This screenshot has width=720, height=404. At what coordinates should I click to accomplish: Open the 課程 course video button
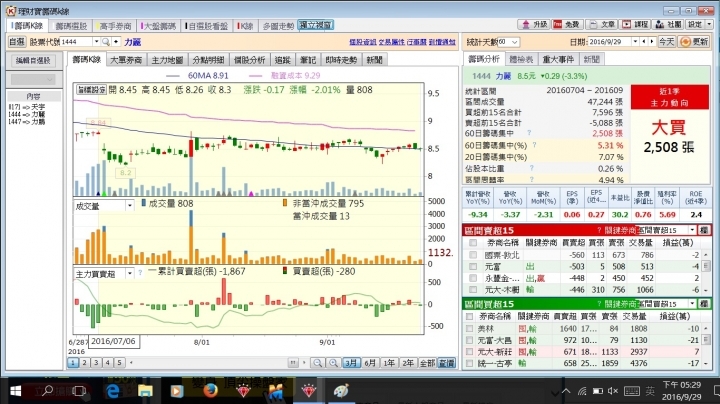(x=635, y=24)
